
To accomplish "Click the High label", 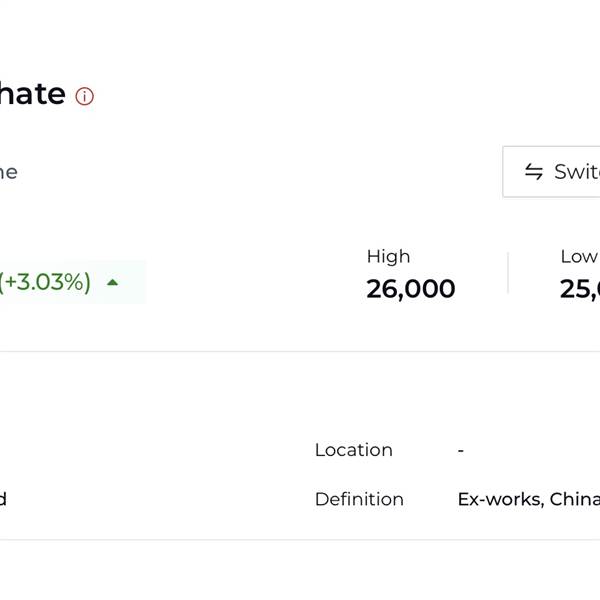I will [x=388, y=256].
